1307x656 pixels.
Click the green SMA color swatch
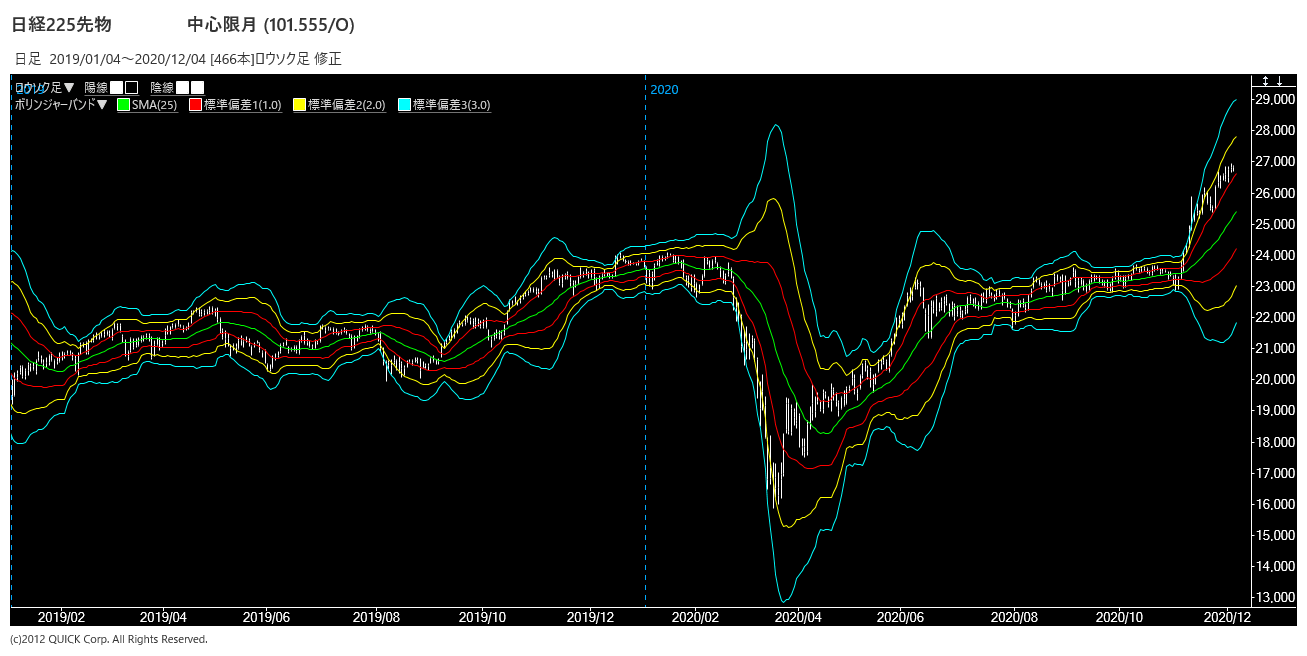coord(123,105)
